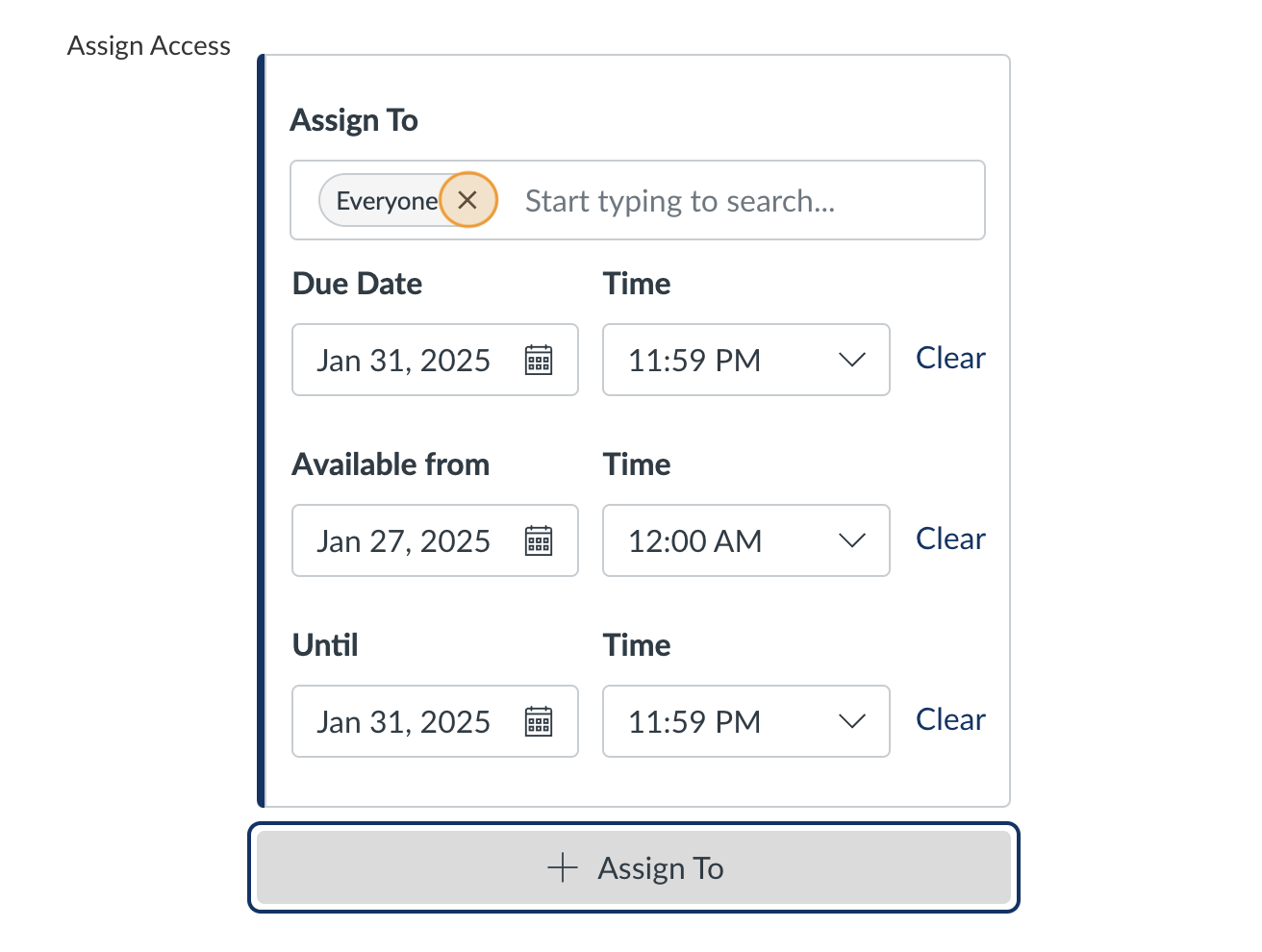The width and height of the screenshot is (1262, 952).
Task: Click the Available from field showing Jan 27, 2025
Action: pyautogui.click(x=404, y=540)
